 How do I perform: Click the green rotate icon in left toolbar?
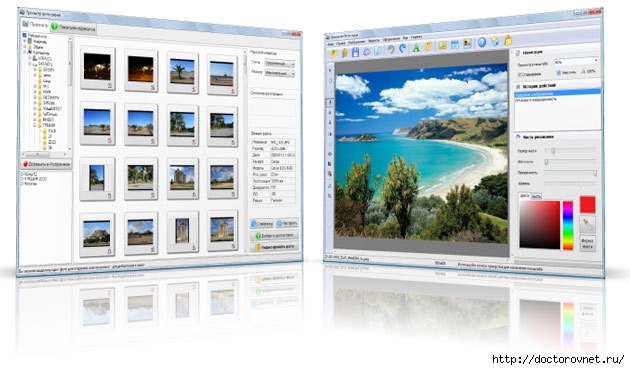point(330,186)
